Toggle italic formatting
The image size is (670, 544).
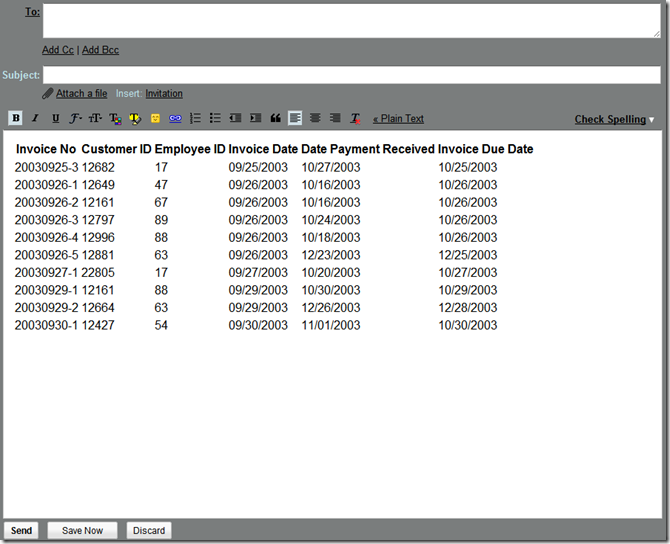click(x=35, y=118)
